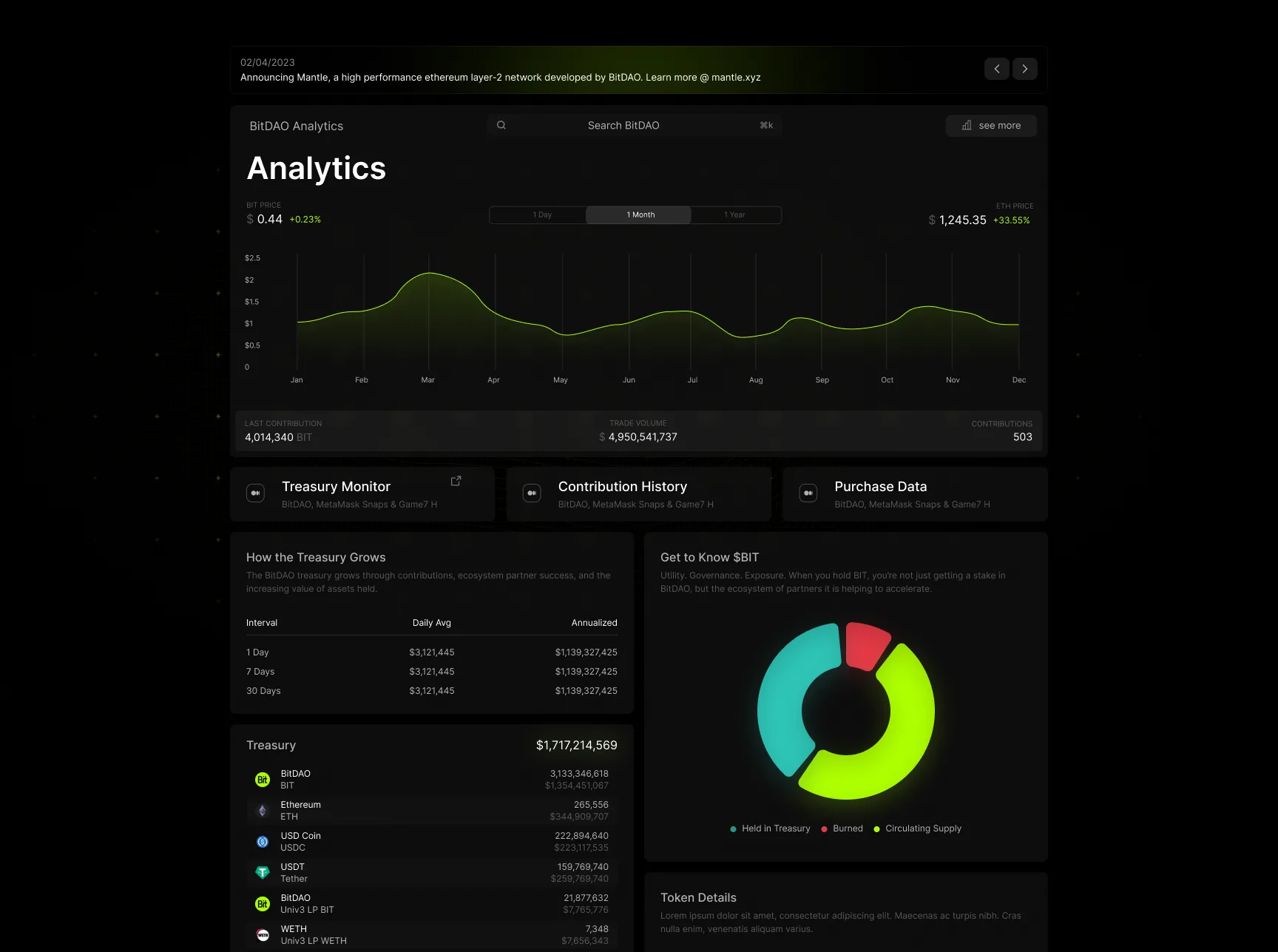Viewport: 1278px width, 952px height.
Task: Click the Mantle announcement text
Action: pyautogui.click(x=500, y=78)
